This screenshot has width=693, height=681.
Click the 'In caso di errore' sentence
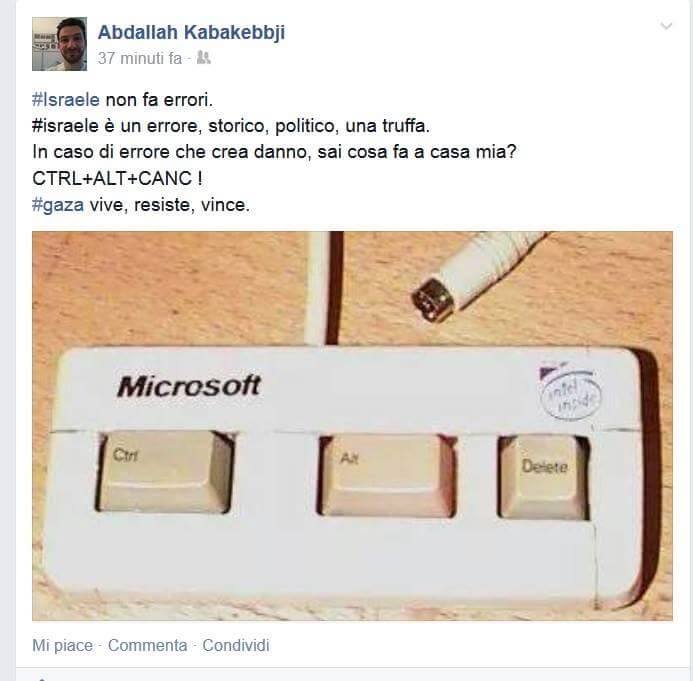coord(274,152)
